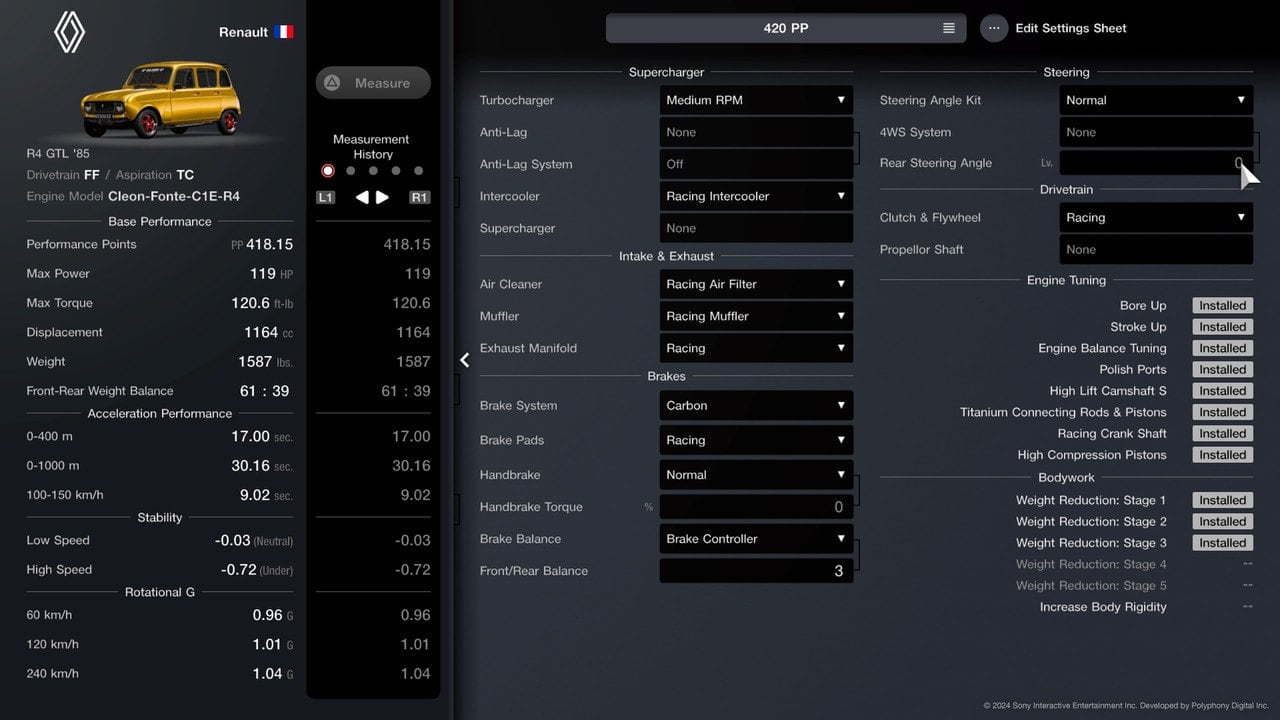Open Handbrake Normal dropdown

point(756,475)
